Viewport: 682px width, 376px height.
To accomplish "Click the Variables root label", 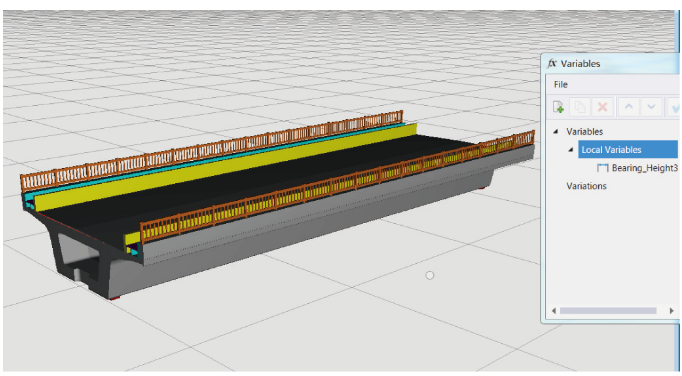I will 584,131.
